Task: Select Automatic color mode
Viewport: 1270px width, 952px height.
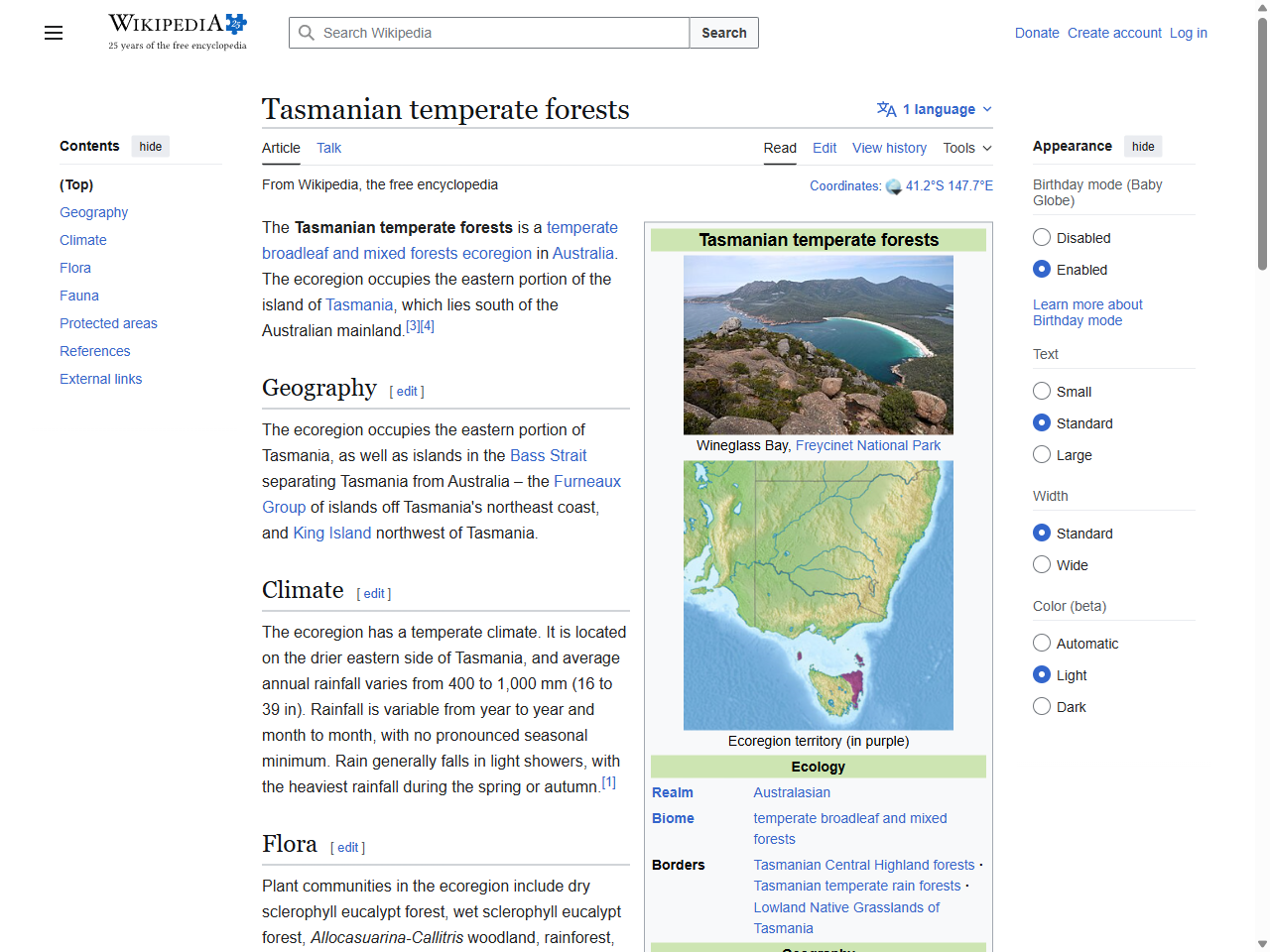Action: tap(1042, 643)
